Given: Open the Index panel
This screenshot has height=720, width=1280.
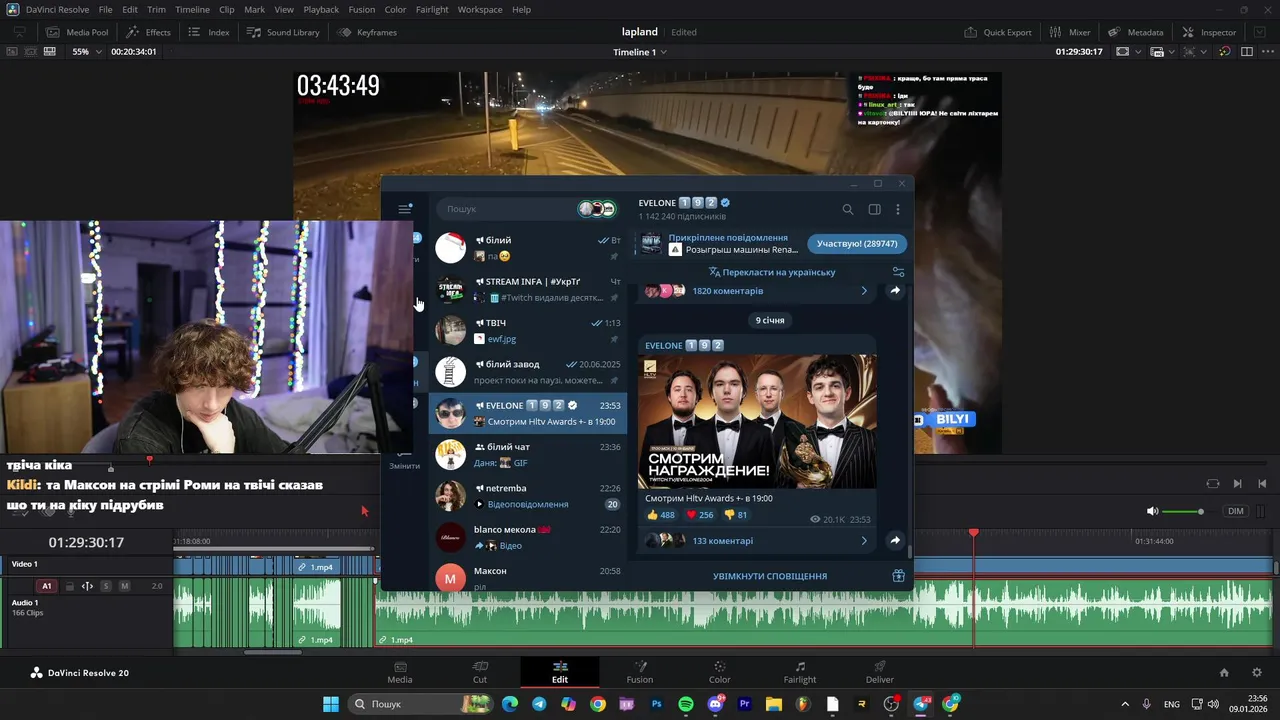Looking at the screenshot, I should [209, 32].
